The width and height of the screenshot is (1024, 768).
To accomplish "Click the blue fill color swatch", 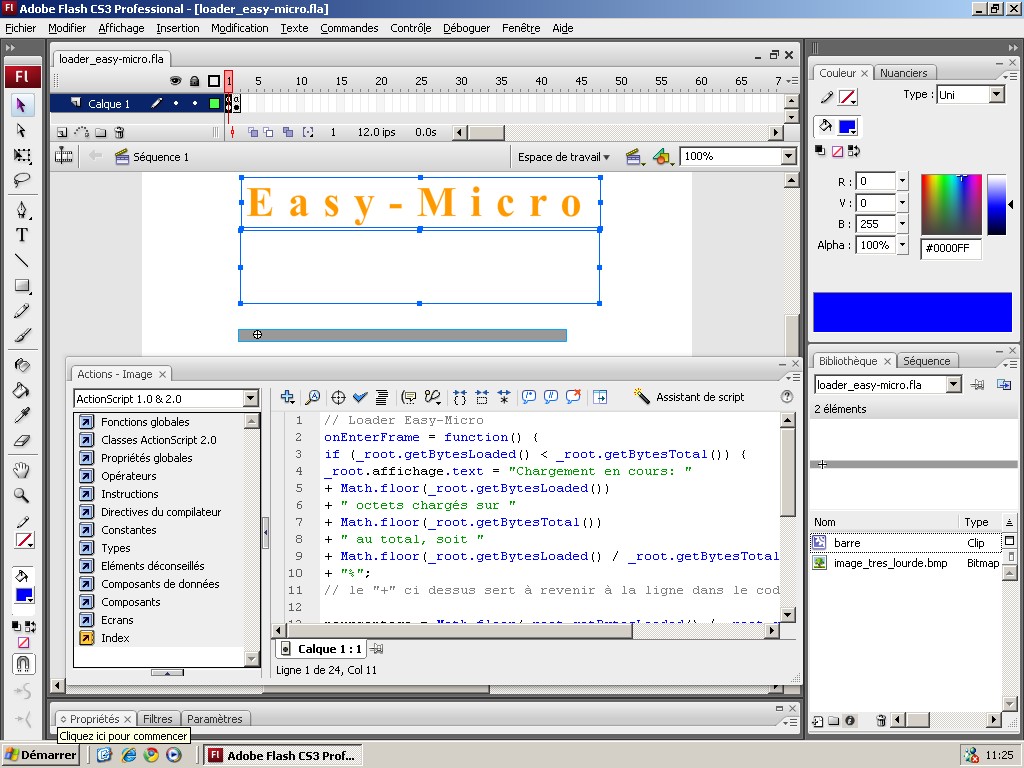I will tap(847, 127).
